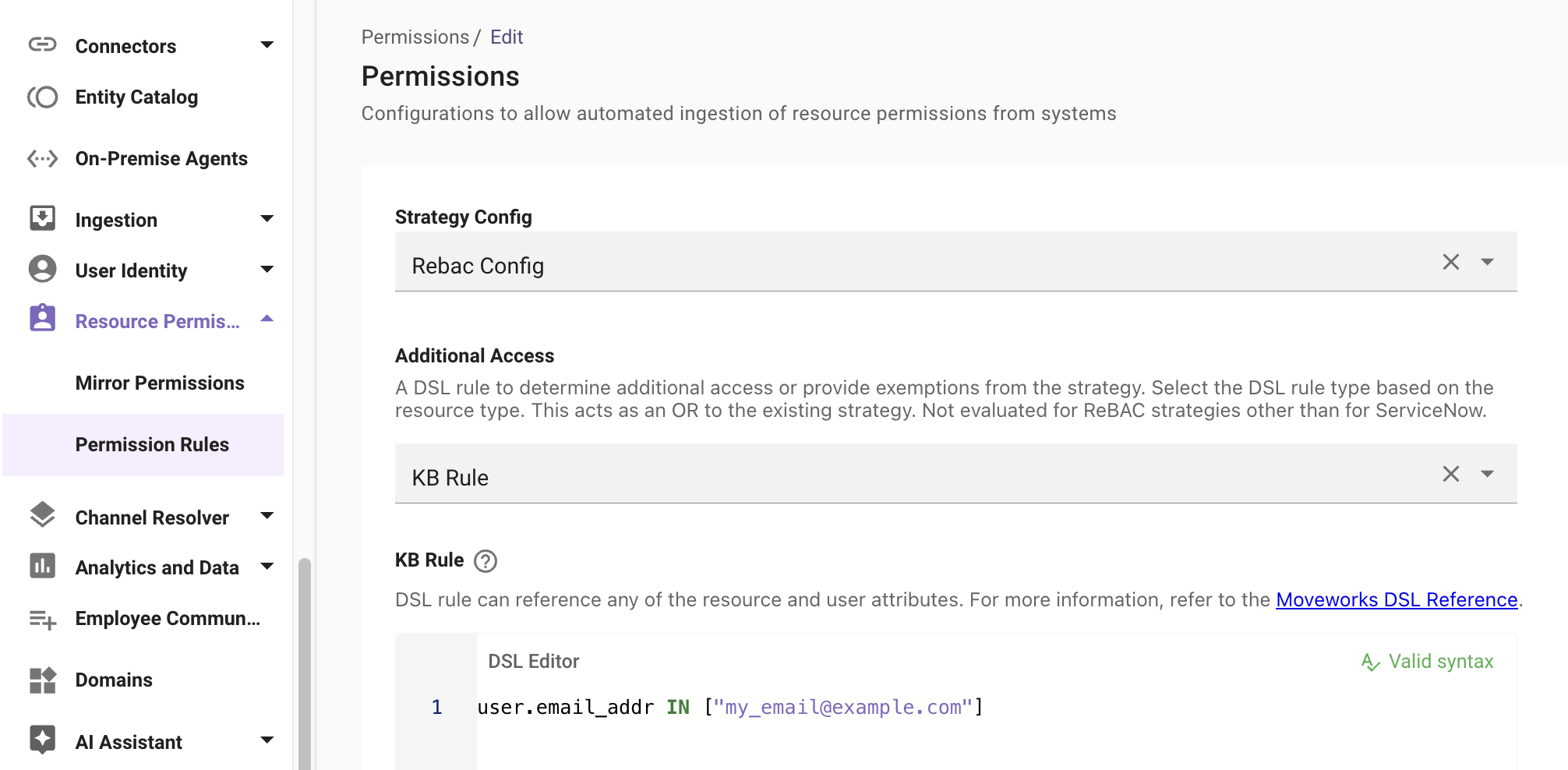The height and width of the screenshot is (770, 1568).
Task: Open the Moveworks DSL Reference link
Action: coord(1396,600)
